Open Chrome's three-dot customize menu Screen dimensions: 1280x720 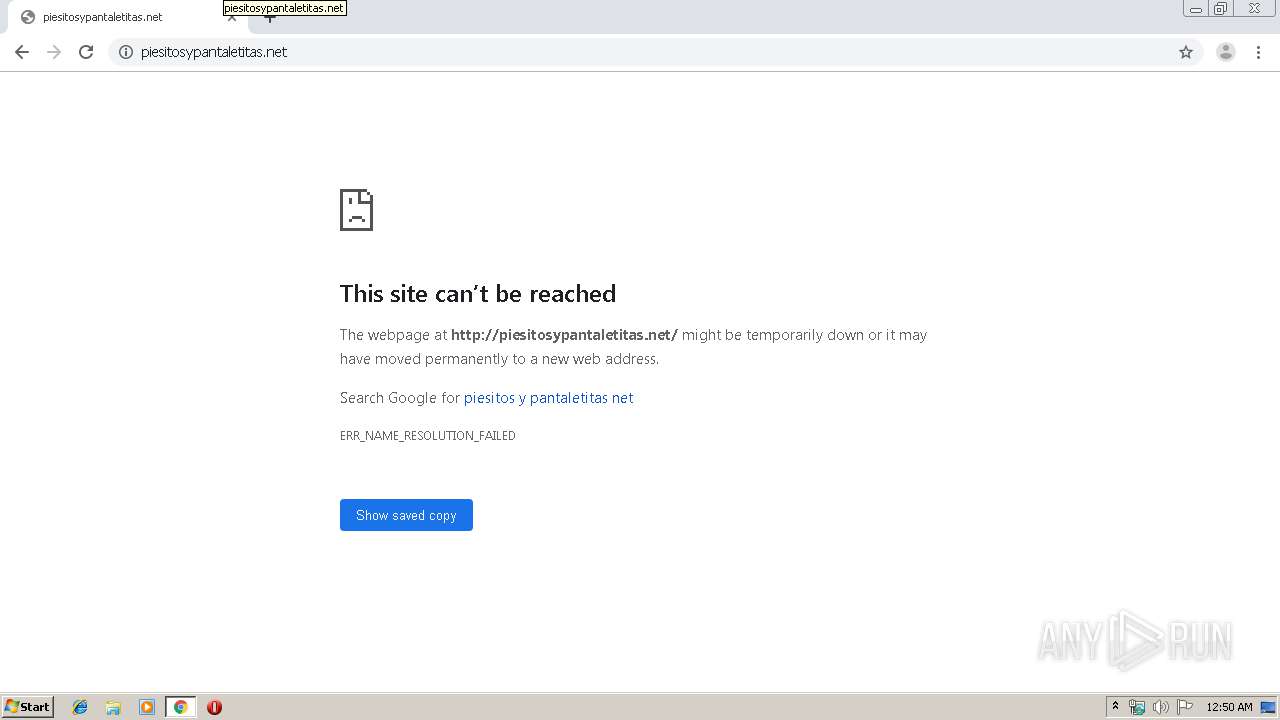[x=1258, y=52]
